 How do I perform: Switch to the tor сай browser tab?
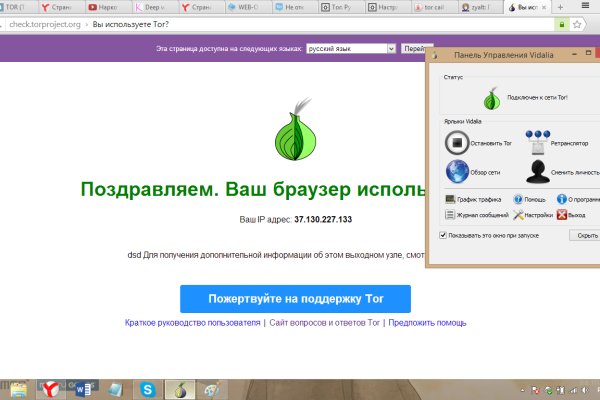point(436,7)
